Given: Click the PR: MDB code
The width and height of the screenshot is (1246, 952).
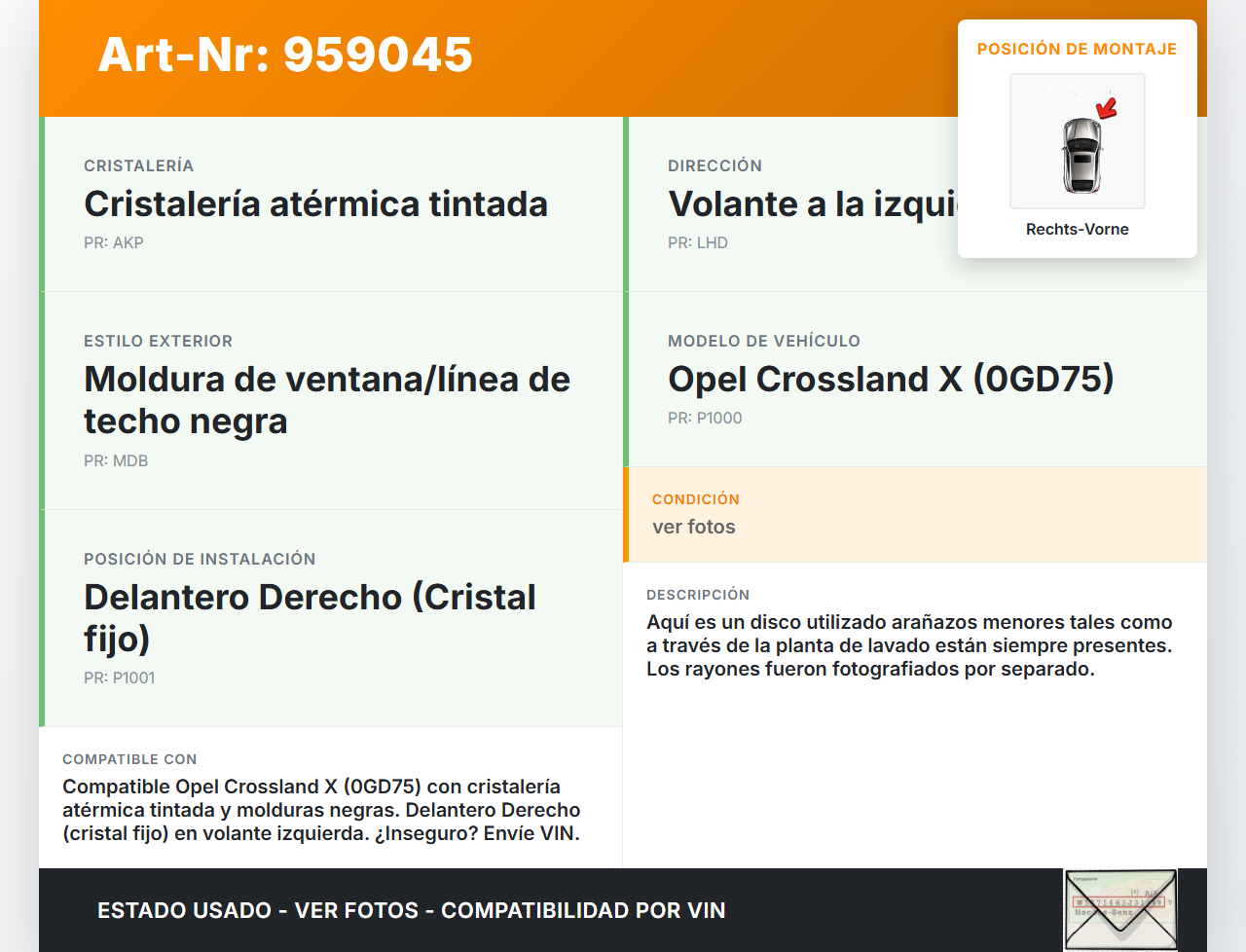Looking at the screenshot, I should click(x=116, y=461).
